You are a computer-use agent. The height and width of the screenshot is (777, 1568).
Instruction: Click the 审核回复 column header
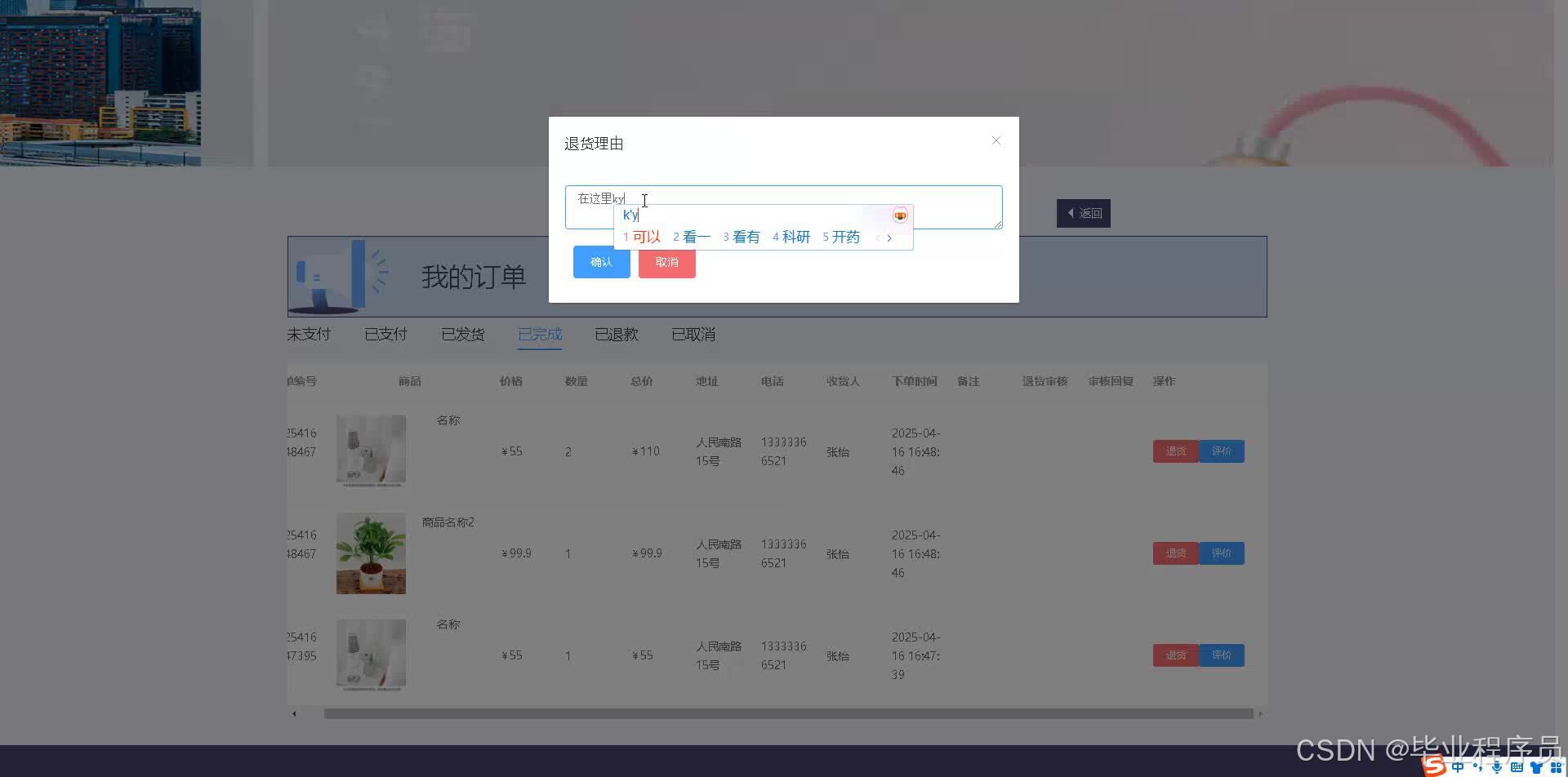click(1111, 381)
